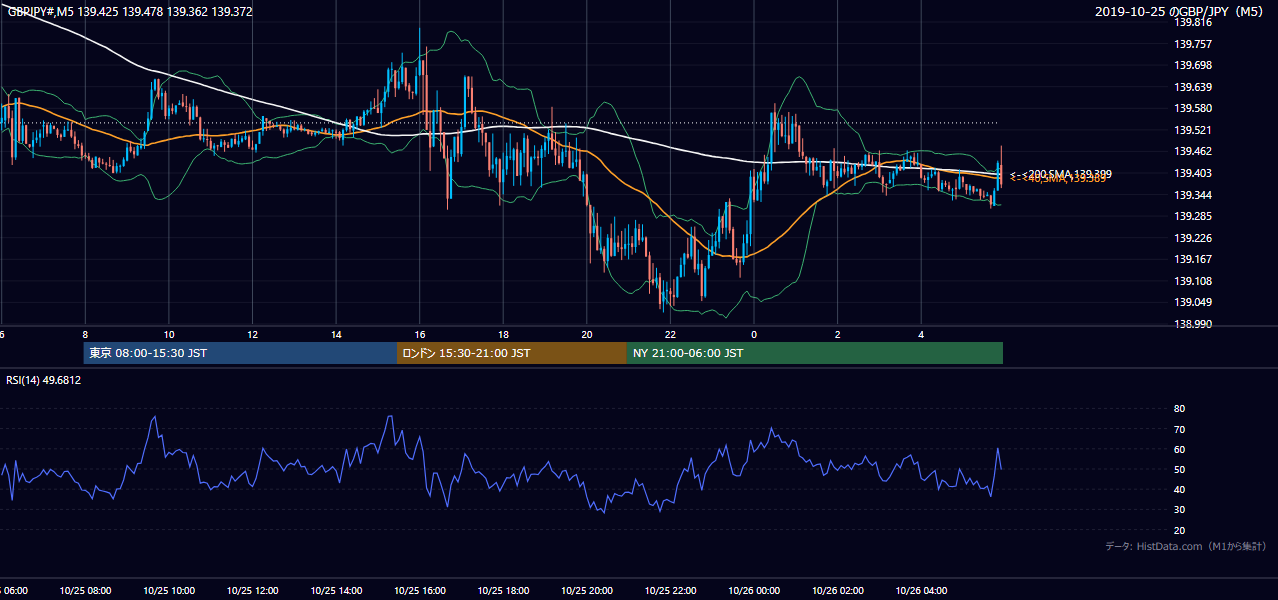Click hour tick 8 under price chart
This screenshot has width=1278, height=600.
tap(85, 334)
